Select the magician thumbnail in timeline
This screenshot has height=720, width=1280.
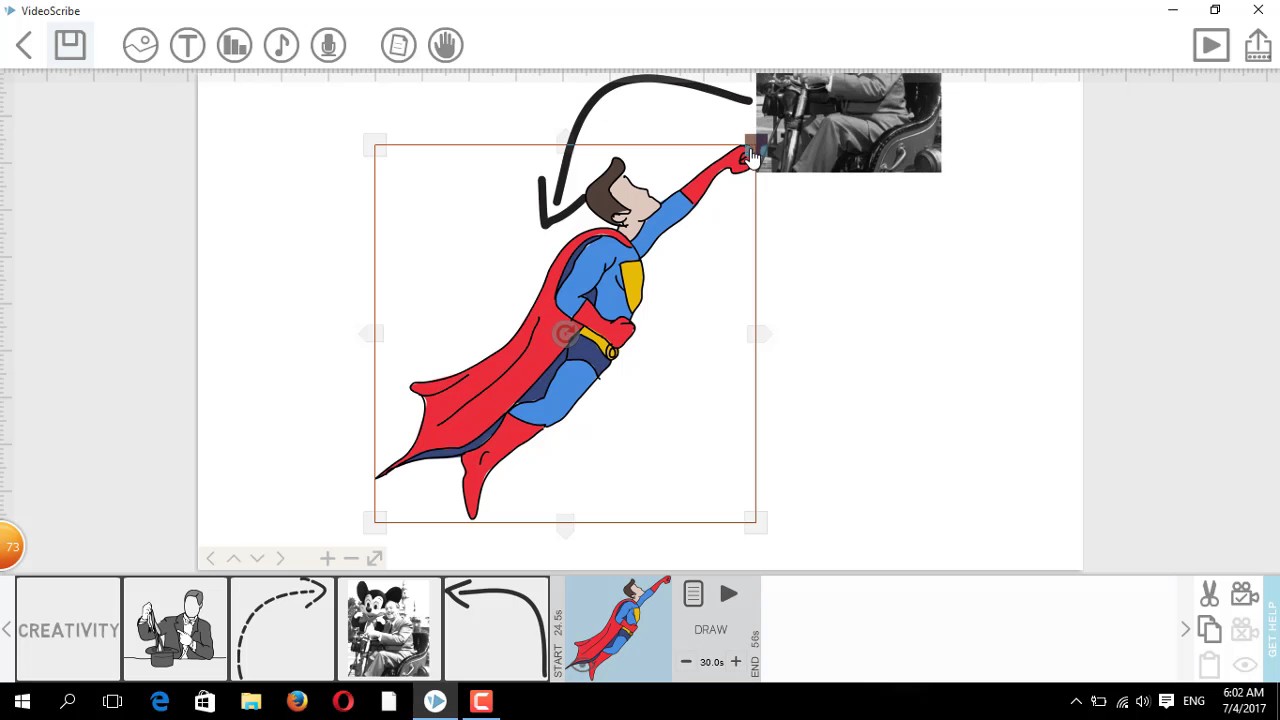click(175, 629)
